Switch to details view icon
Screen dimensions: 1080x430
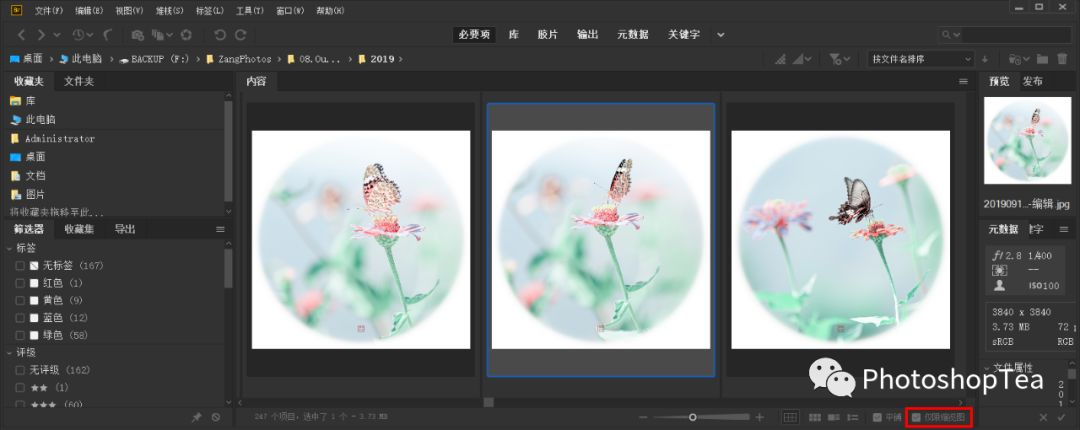(x=833, y=417)
